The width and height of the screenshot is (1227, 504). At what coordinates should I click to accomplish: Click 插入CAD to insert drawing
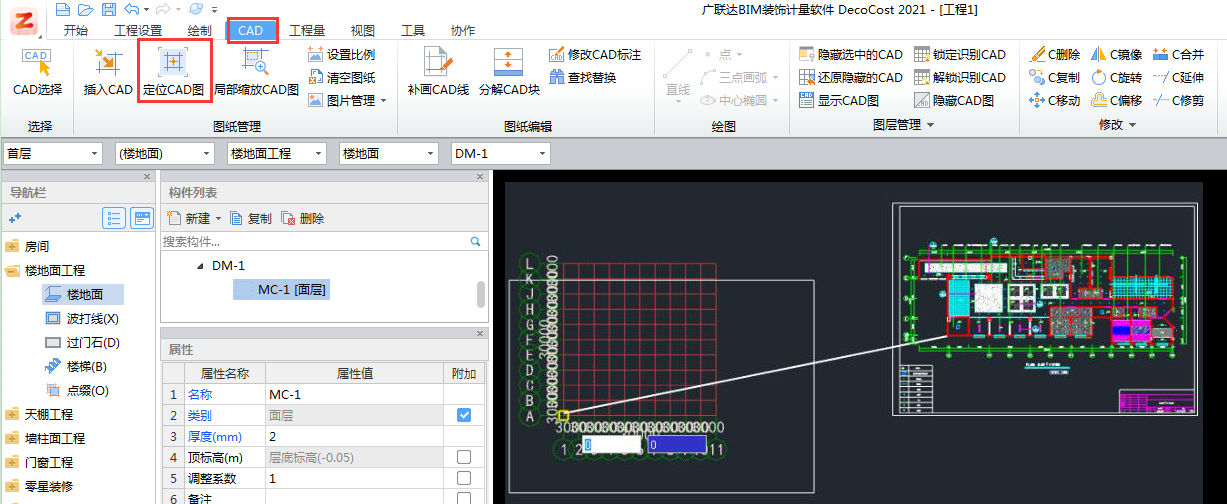(x=108, y=72)
